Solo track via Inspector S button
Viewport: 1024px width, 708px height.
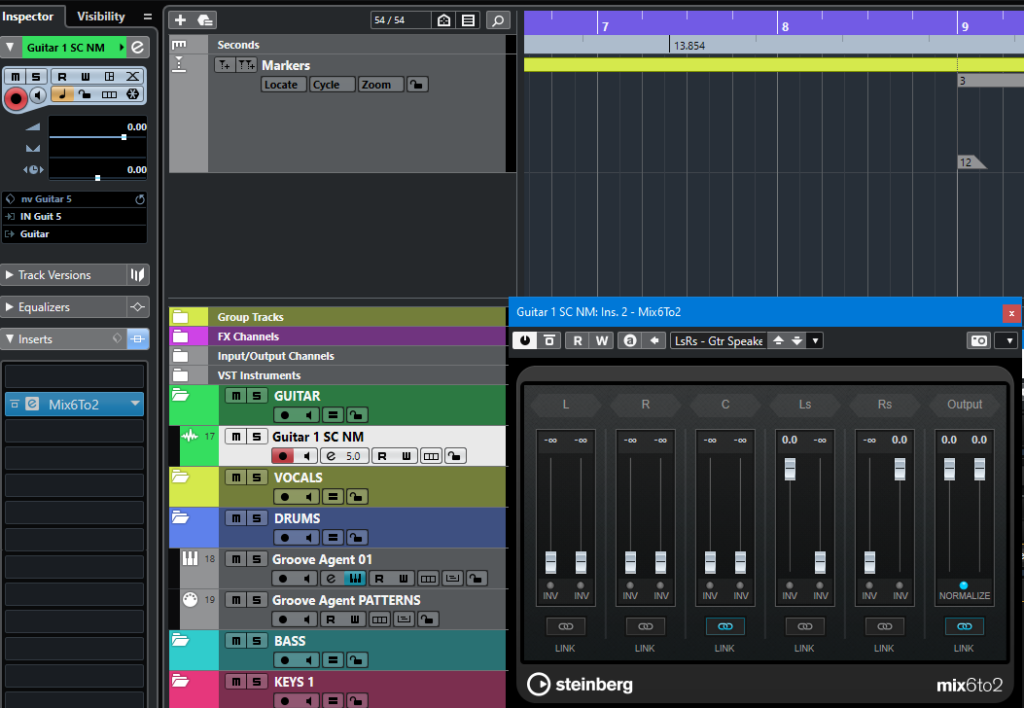(x=36, y=76)
